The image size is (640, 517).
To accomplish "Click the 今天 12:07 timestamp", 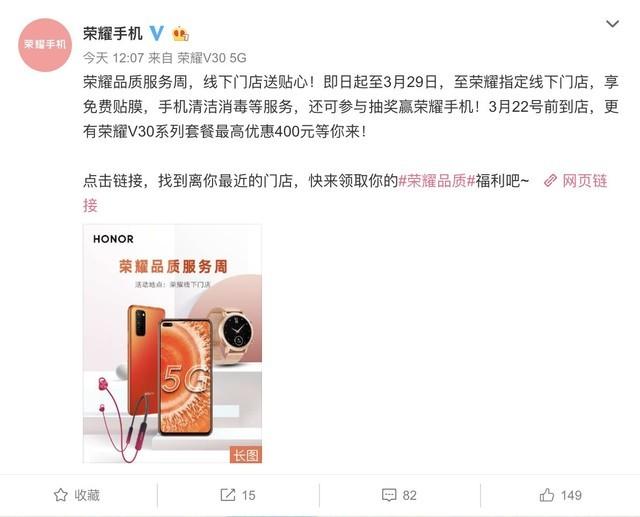I will (113, 58).
